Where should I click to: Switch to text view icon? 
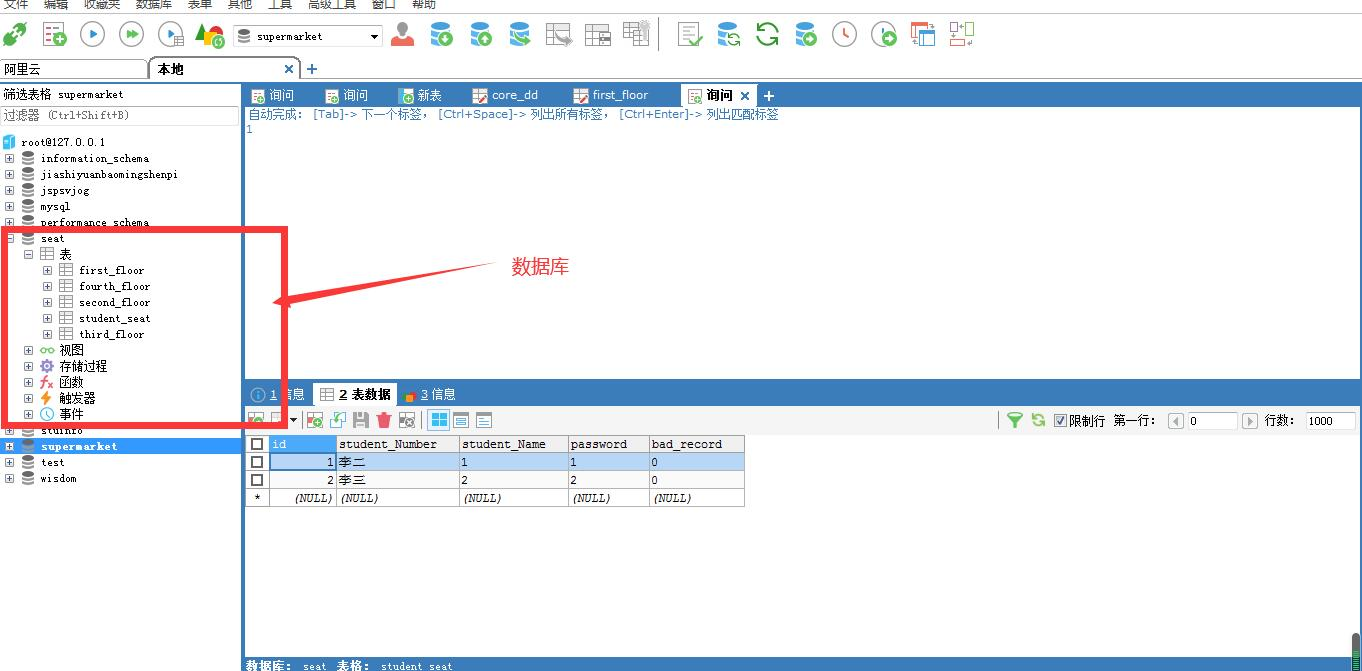(x=484, y=420)
